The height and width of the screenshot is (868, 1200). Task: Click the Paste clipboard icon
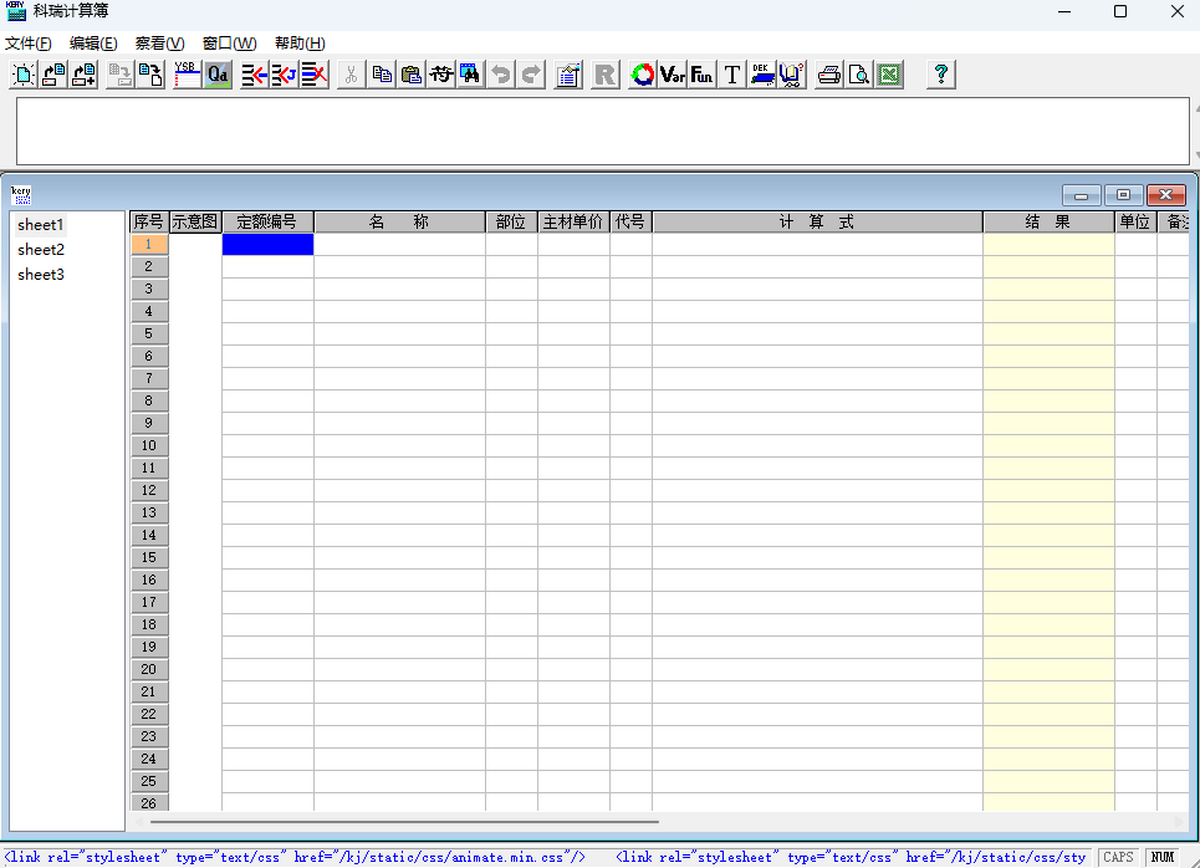tap(411, 74)
